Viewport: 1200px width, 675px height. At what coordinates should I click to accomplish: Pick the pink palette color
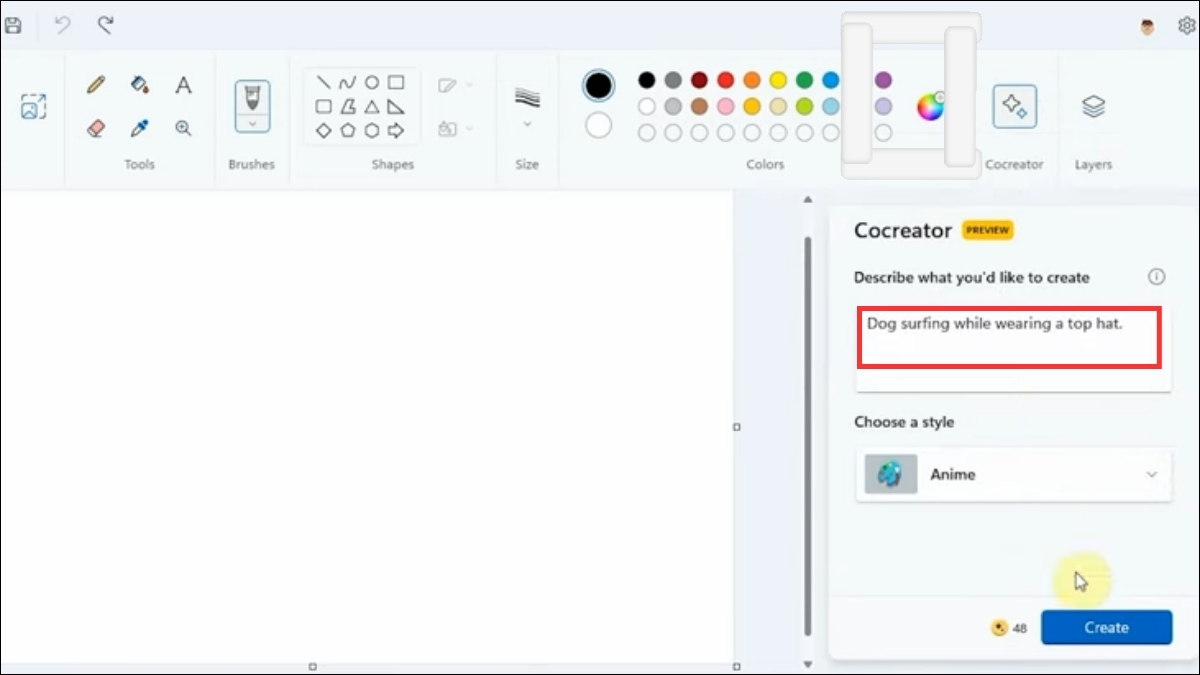tap(726, 106)
